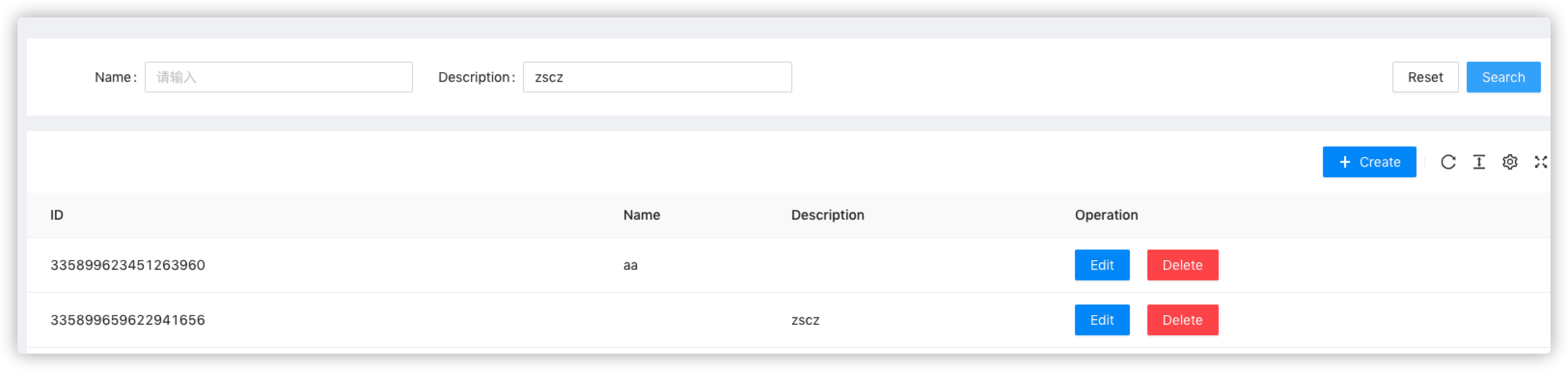Enter fullscreen mode via expand icon
1568x371 pixels.
click(1540, 162)
